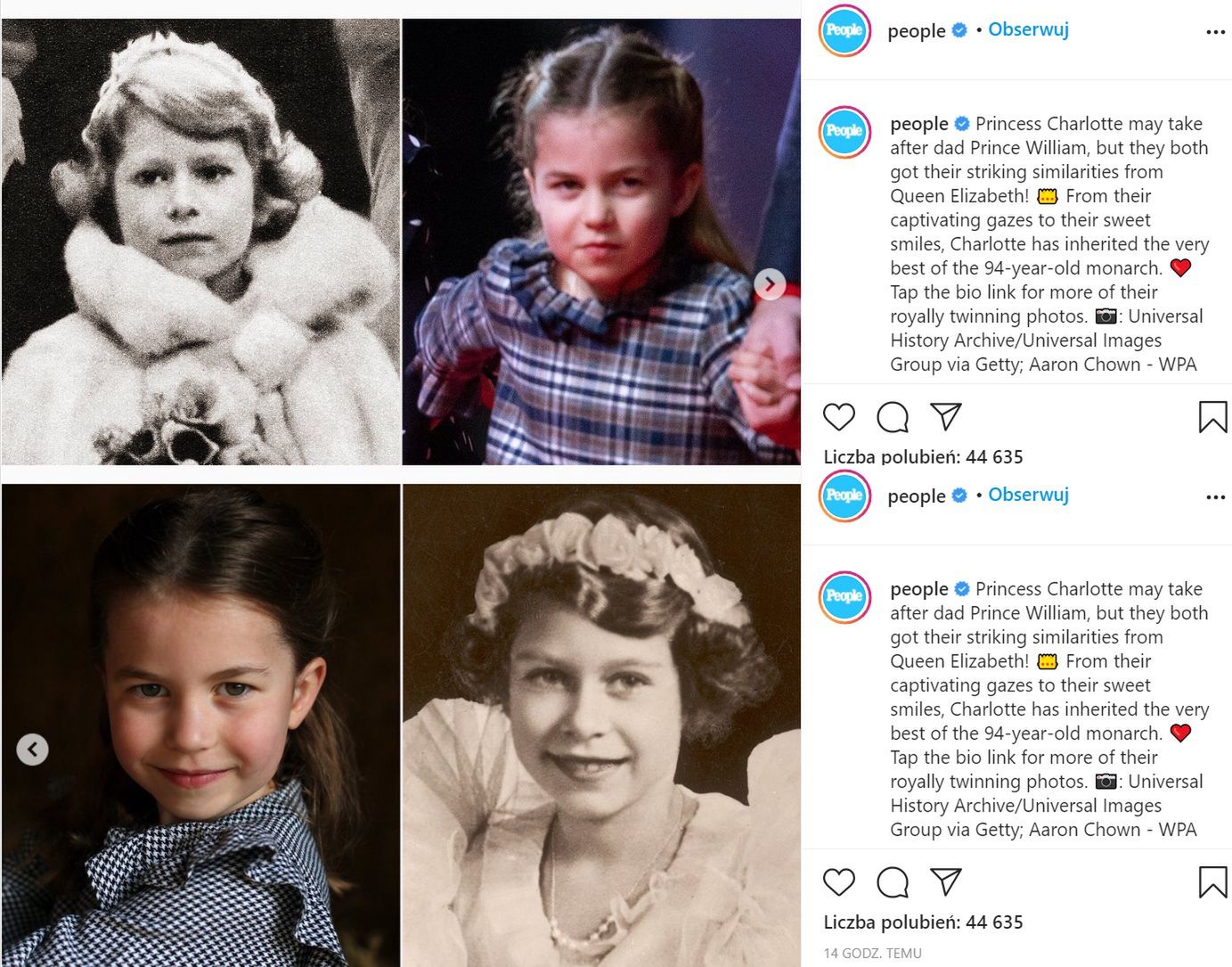Open comment bubble on bottom post

pyautogui.click(x=892, y=881)
